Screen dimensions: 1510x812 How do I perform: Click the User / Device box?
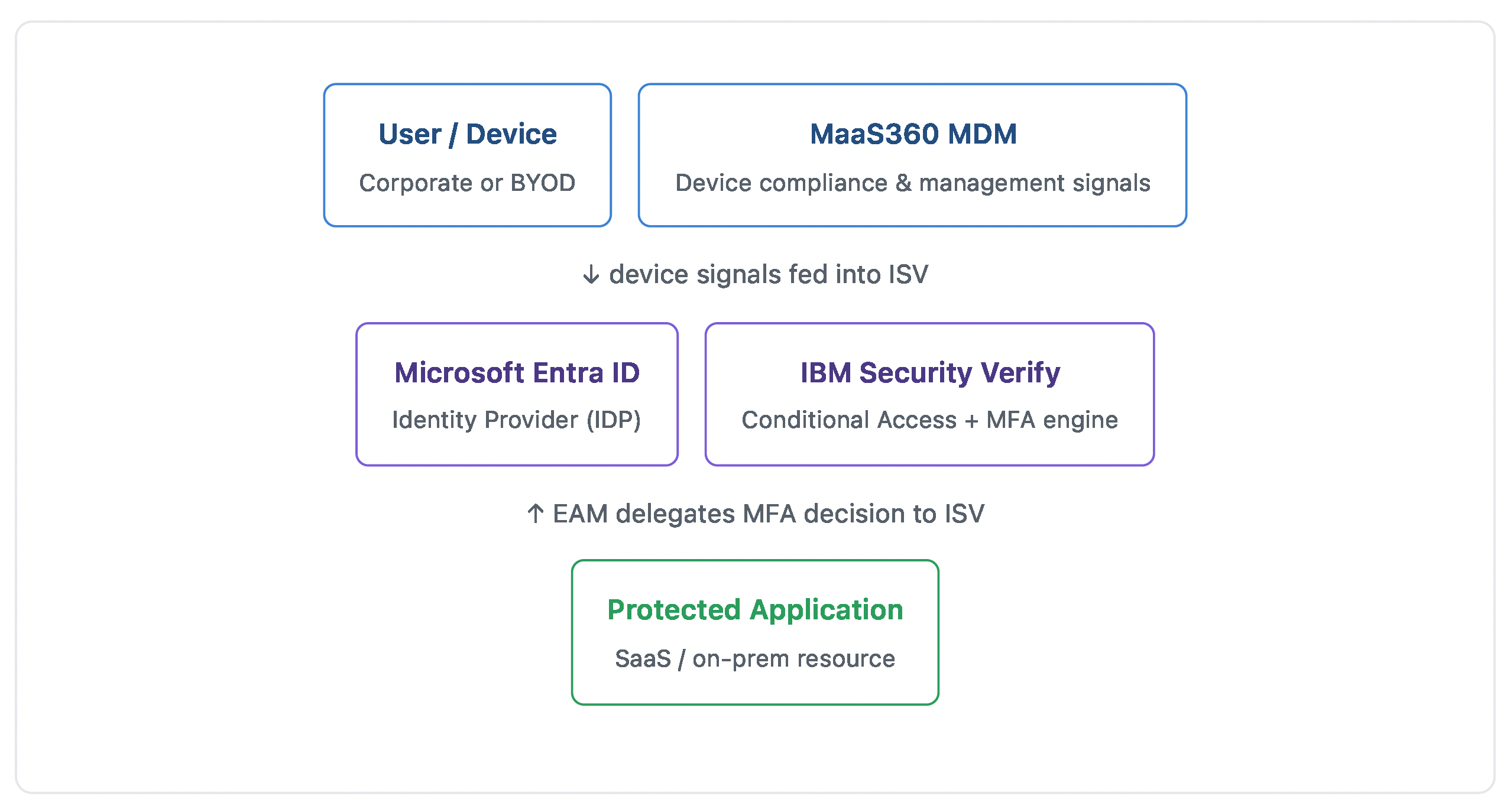[x=467, y=155]
